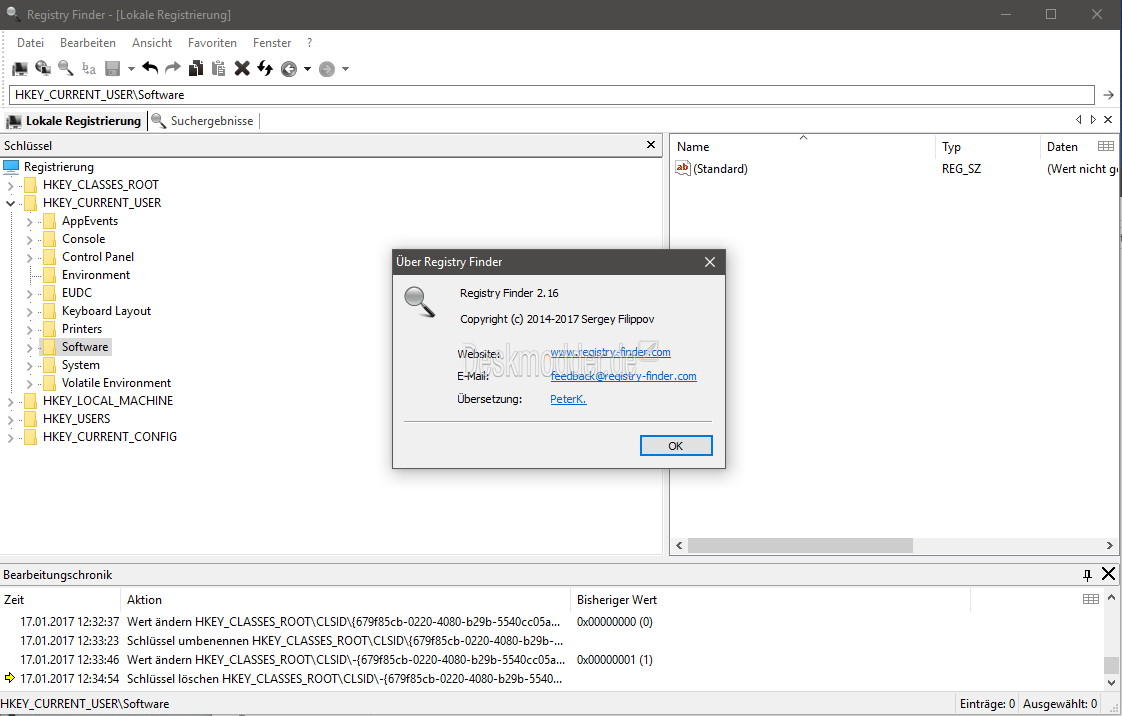Expand the HKEY_CURRENT_CONFIG node
The image size is (1122, 716).
(x=10, y=437)
